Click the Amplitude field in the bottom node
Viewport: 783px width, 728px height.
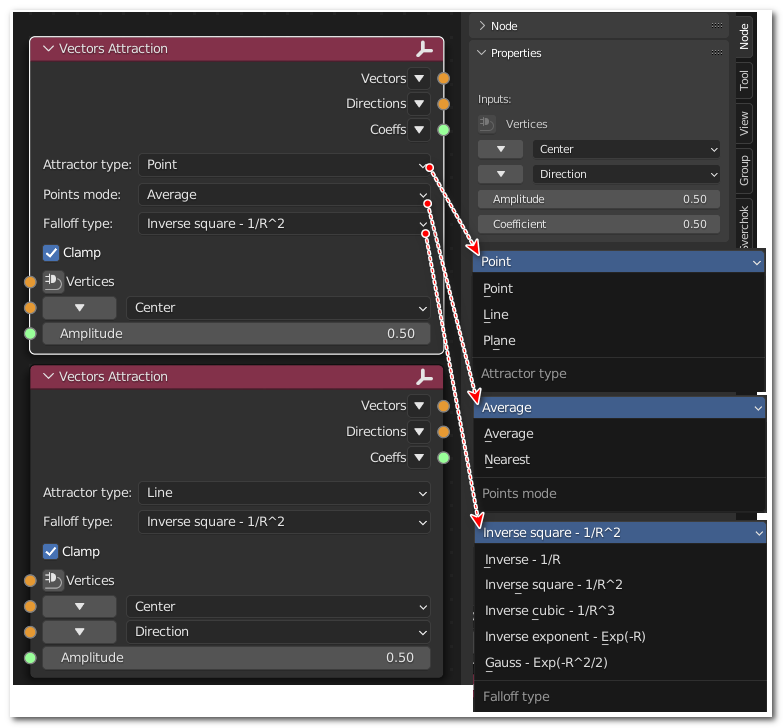coord(236,658)
